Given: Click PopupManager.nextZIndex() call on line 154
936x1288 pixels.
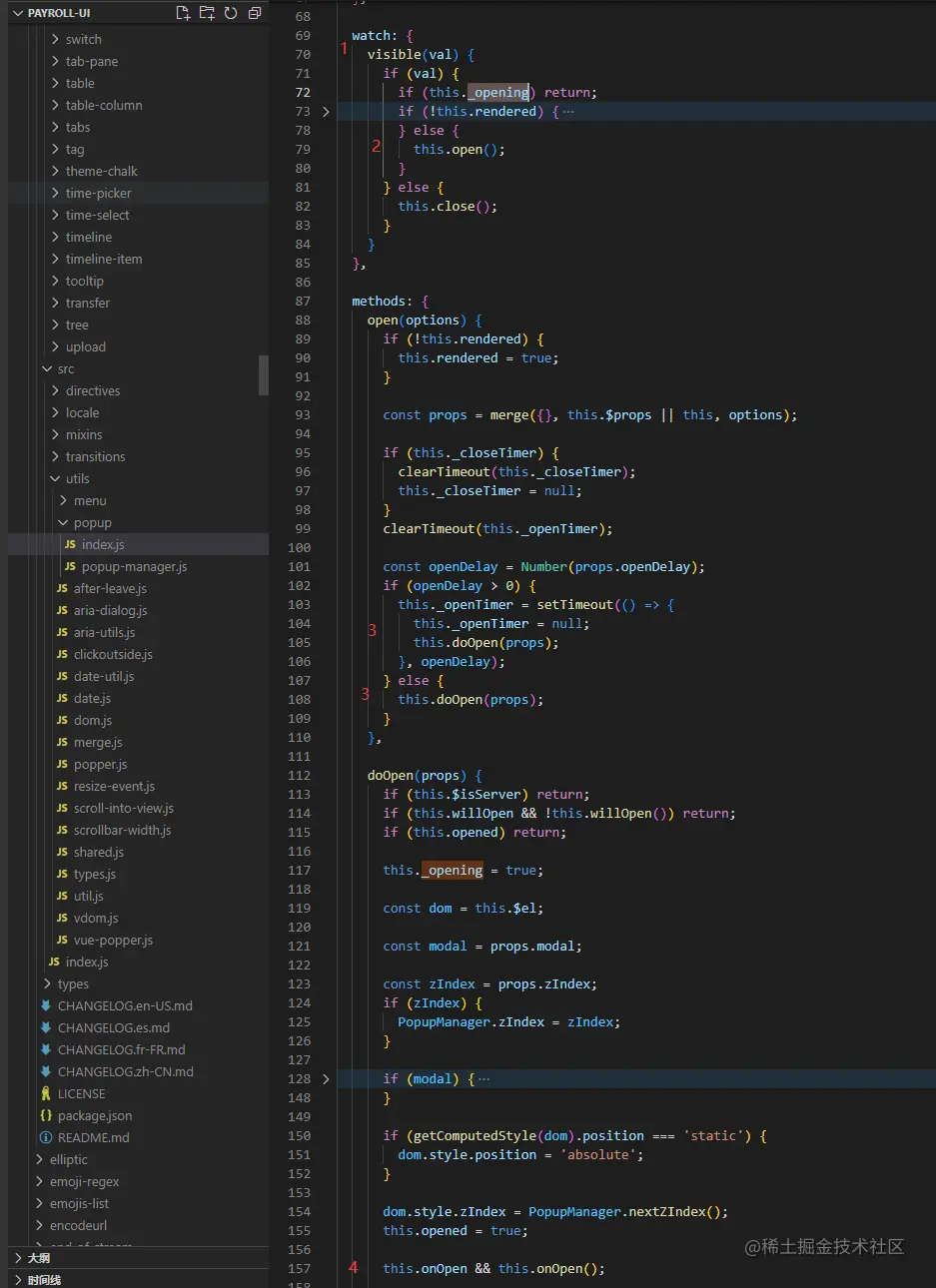Looking at the screenshot, I should pos(628,1212).
